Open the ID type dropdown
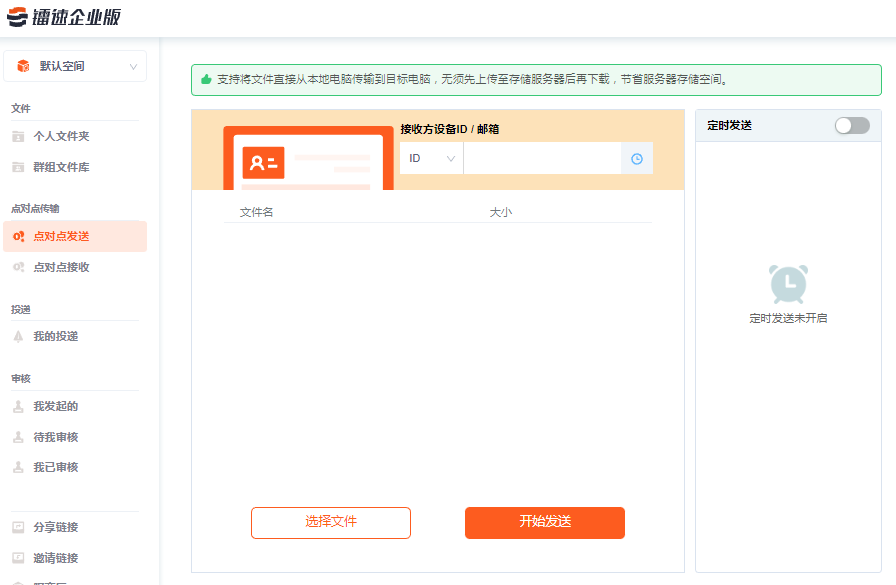Image resolution: width=896 pixels, height=585 pixels. [x=431, y=159]
